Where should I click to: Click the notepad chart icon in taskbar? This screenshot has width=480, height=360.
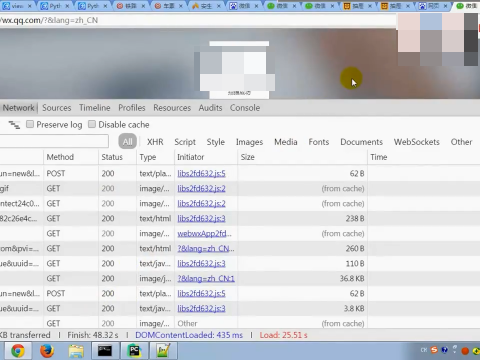tap(163, 351)
